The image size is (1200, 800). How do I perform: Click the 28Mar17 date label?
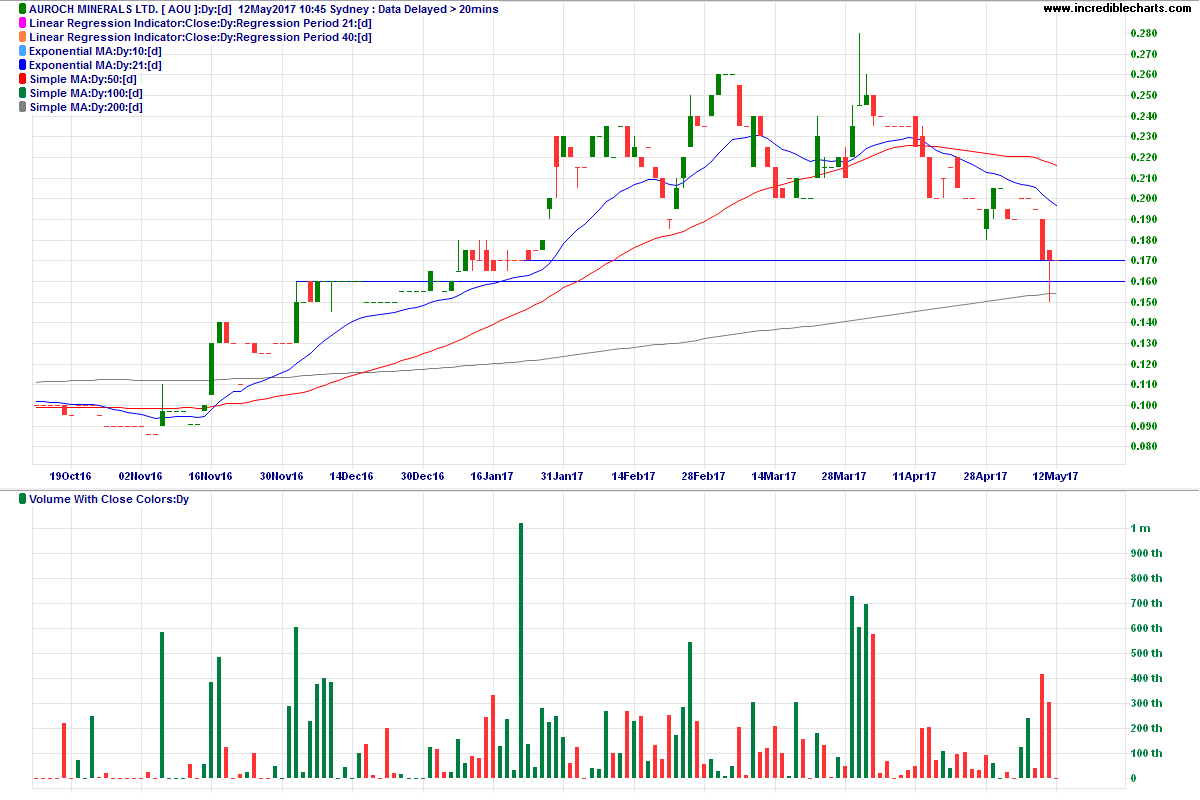[845, 476]
